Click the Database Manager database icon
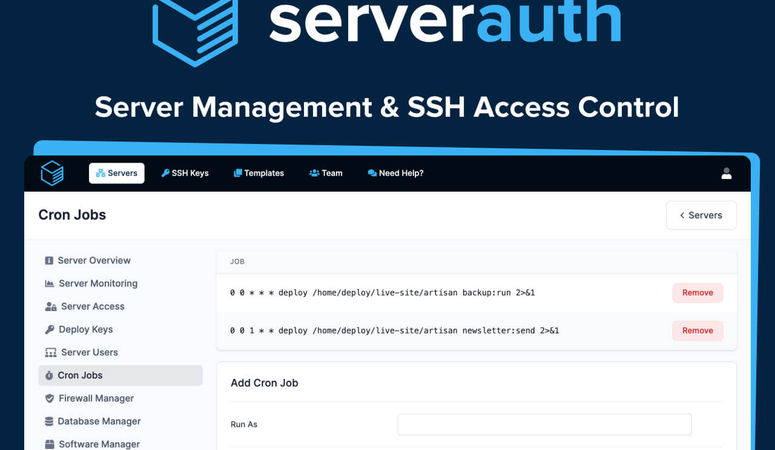Image resolution: width=775 pixels, height=450 pixels. click(x=49, y=421)
